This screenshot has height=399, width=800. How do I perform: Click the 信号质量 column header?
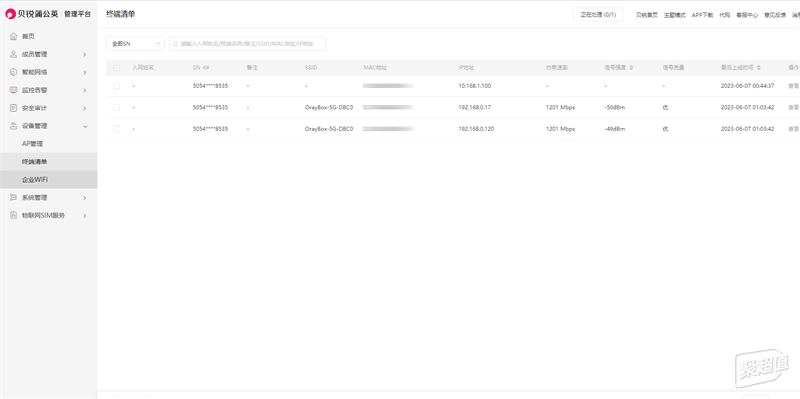coord(673,67)
